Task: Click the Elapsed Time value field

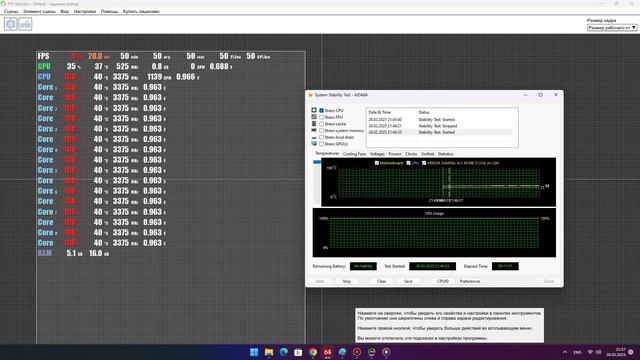Action: tap(505, 266)
